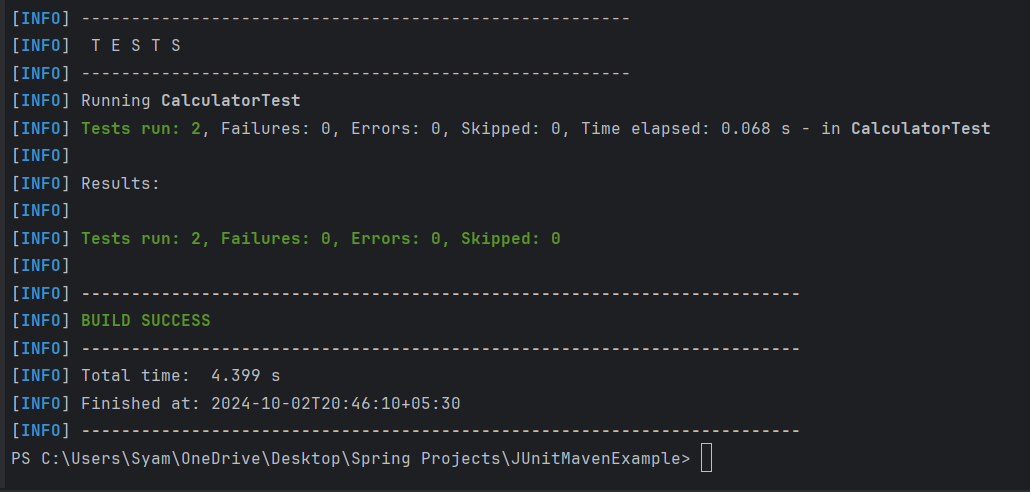1030x492 pixels.
Task: Click the [INFO] tag beside 'Results:'
Action: pyautogui.click(x=40, y=184)
